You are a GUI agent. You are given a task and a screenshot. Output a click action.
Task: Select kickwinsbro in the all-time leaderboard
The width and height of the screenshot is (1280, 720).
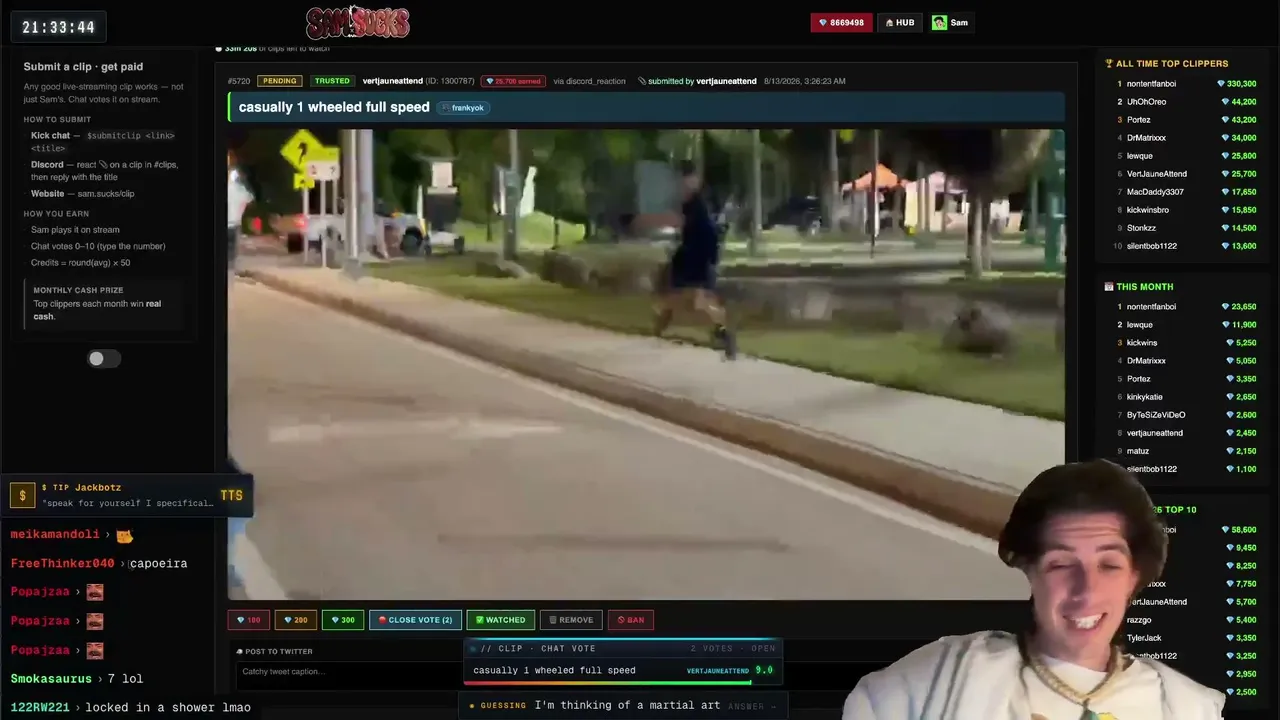tap(1148, 210)
